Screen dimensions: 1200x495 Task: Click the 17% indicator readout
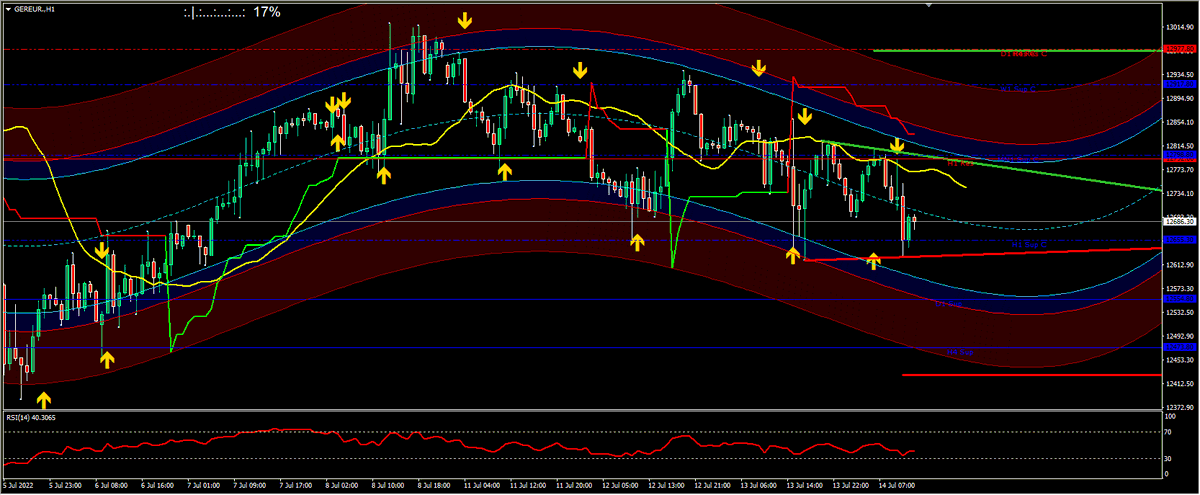coord(267,12)
